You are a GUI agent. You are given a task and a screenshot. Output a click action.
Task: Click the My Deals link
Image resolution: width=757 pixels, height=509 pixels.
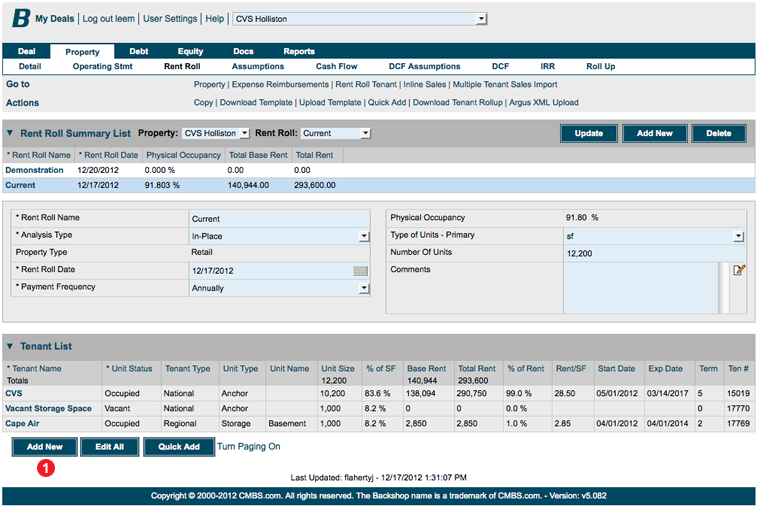pyautogui.click(x=55, y=19)
